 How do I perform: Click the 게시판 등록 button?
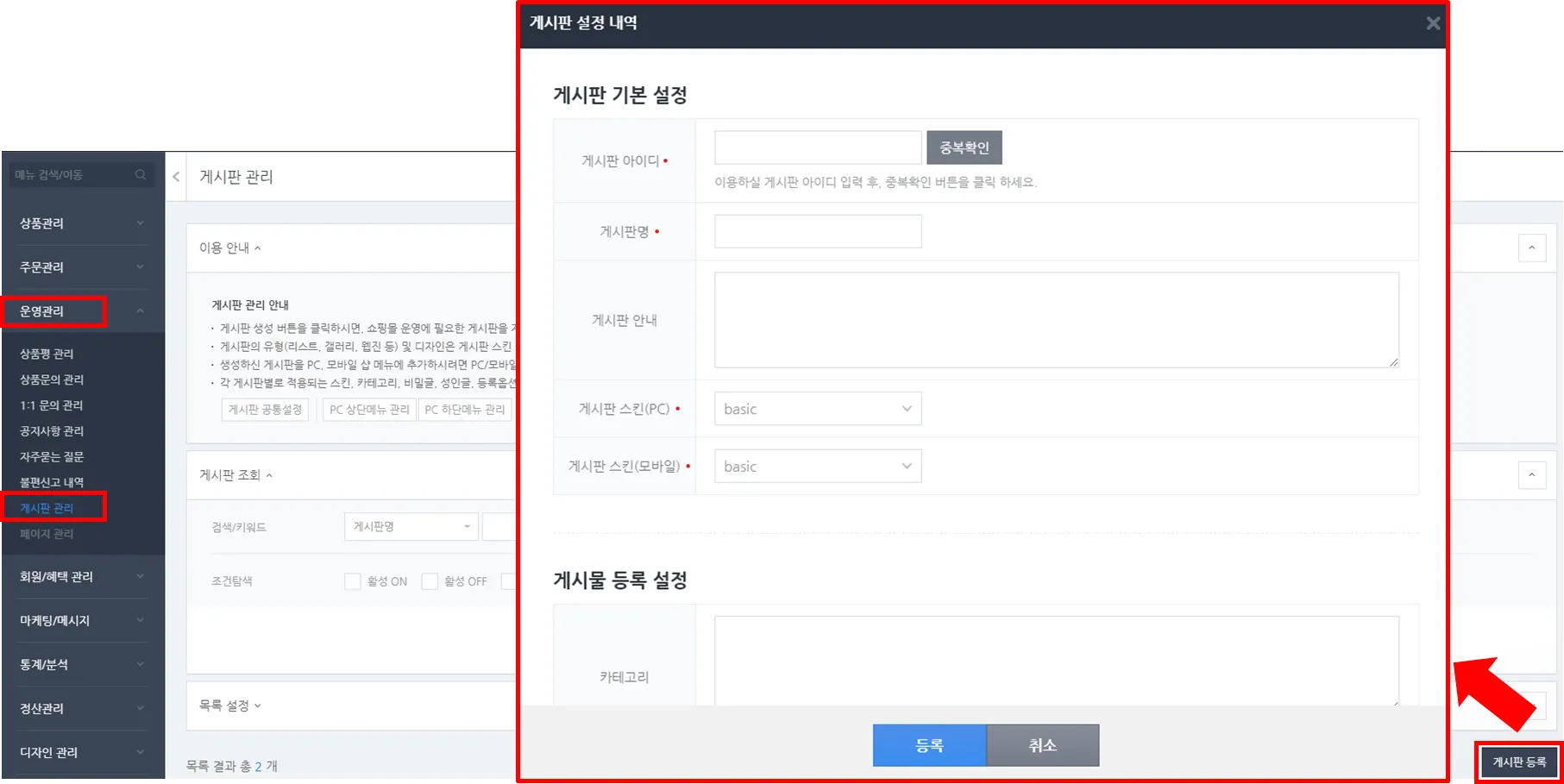coord(1519,762)
